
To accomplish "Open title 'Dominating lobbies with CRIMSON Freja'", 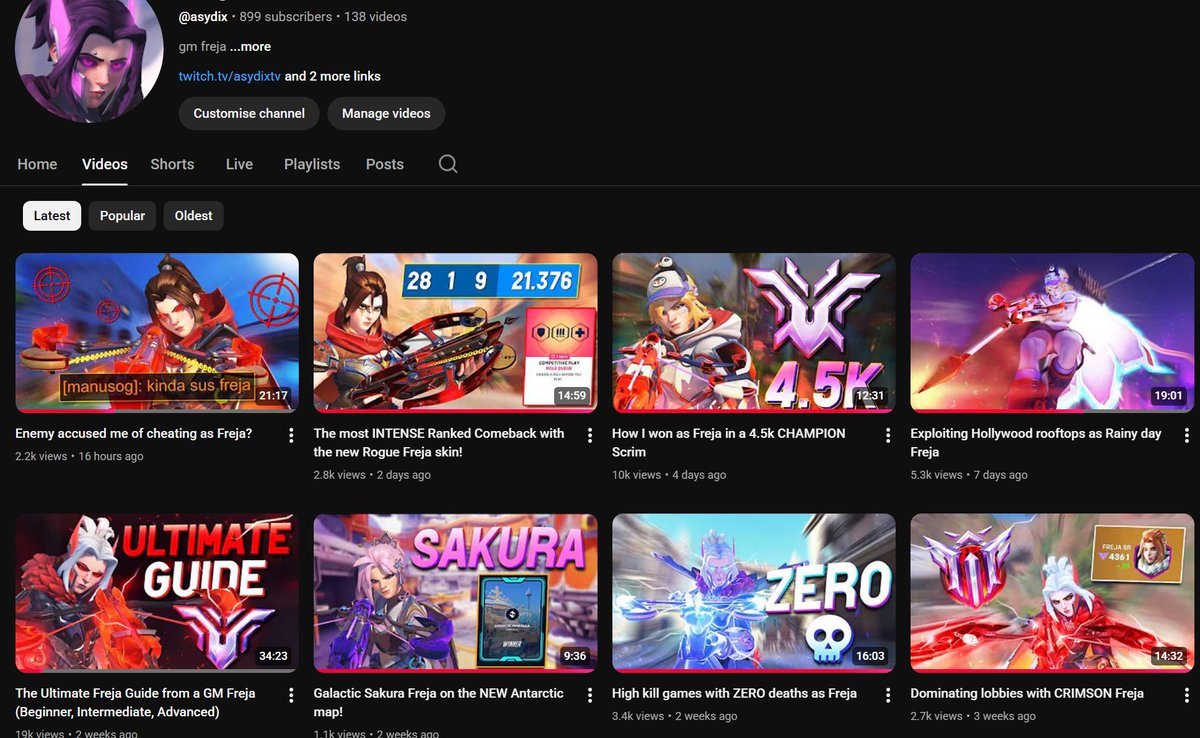I will click(1027, 693).
